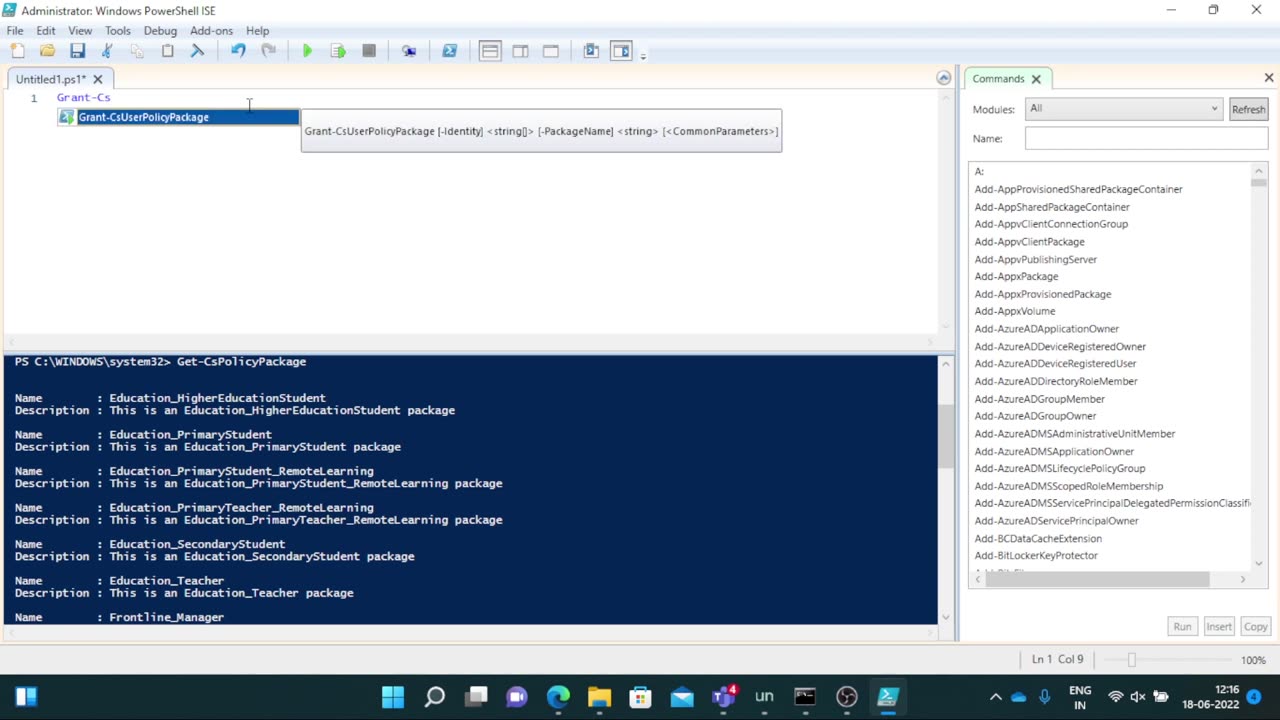This screenshot has height=720, width=1280.
Task: Close the Commands tab with its X
Action: pos(1036,79)
